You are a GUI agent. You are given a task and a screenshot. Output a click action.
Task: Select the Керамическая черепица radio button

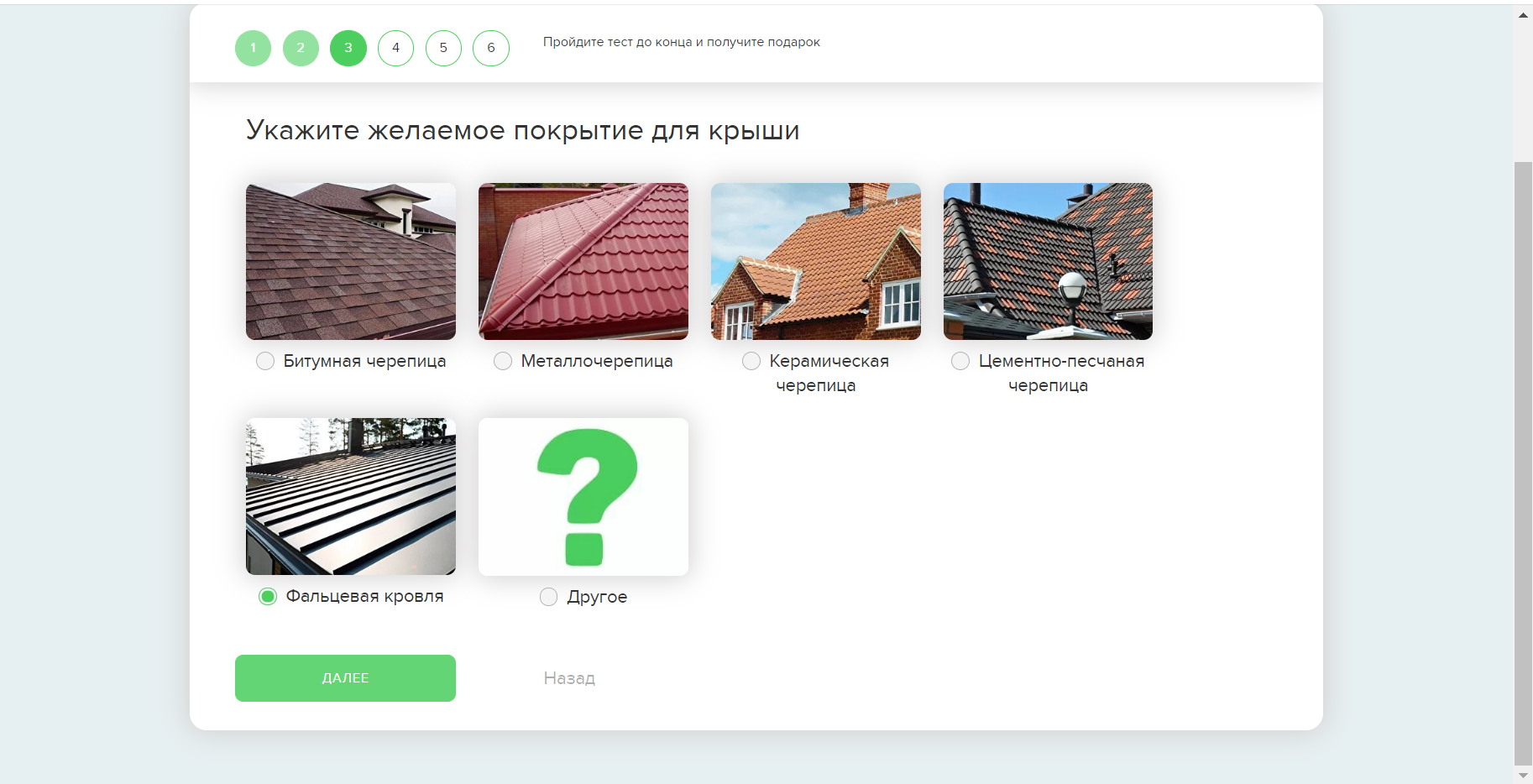[751, 361]
